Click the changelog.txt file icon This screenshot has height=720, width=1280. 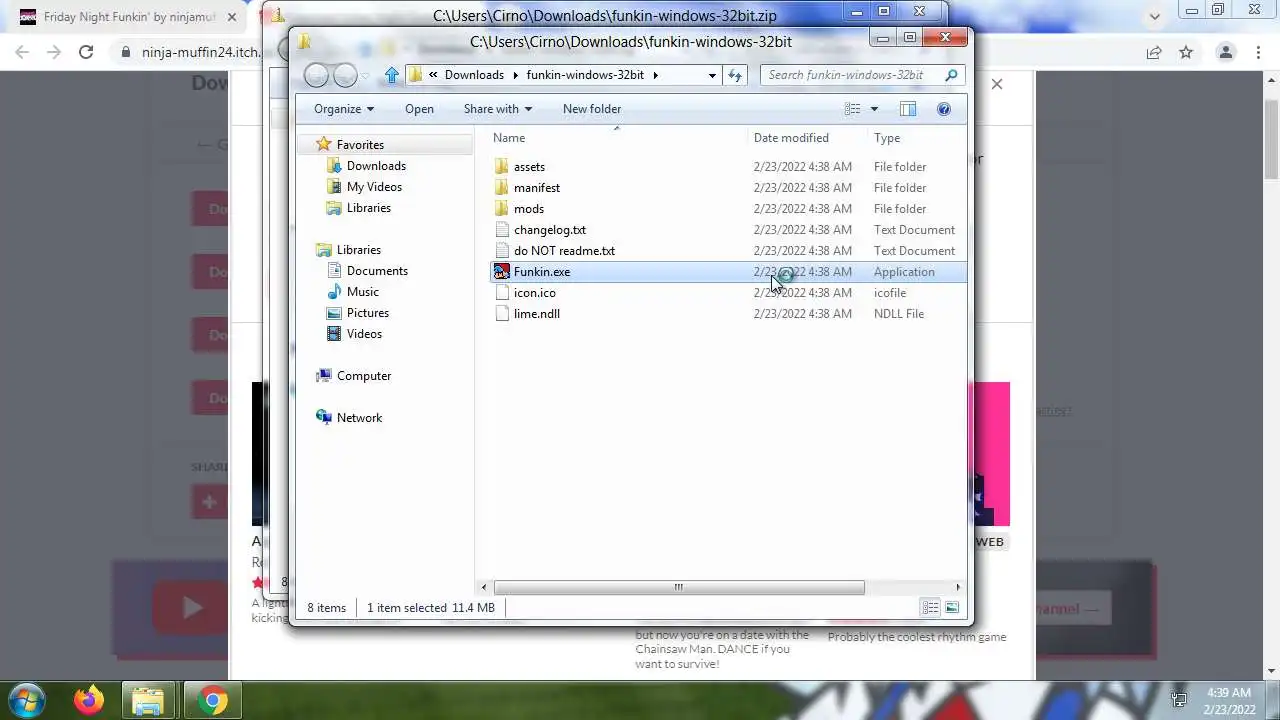[x=502, y=230]
